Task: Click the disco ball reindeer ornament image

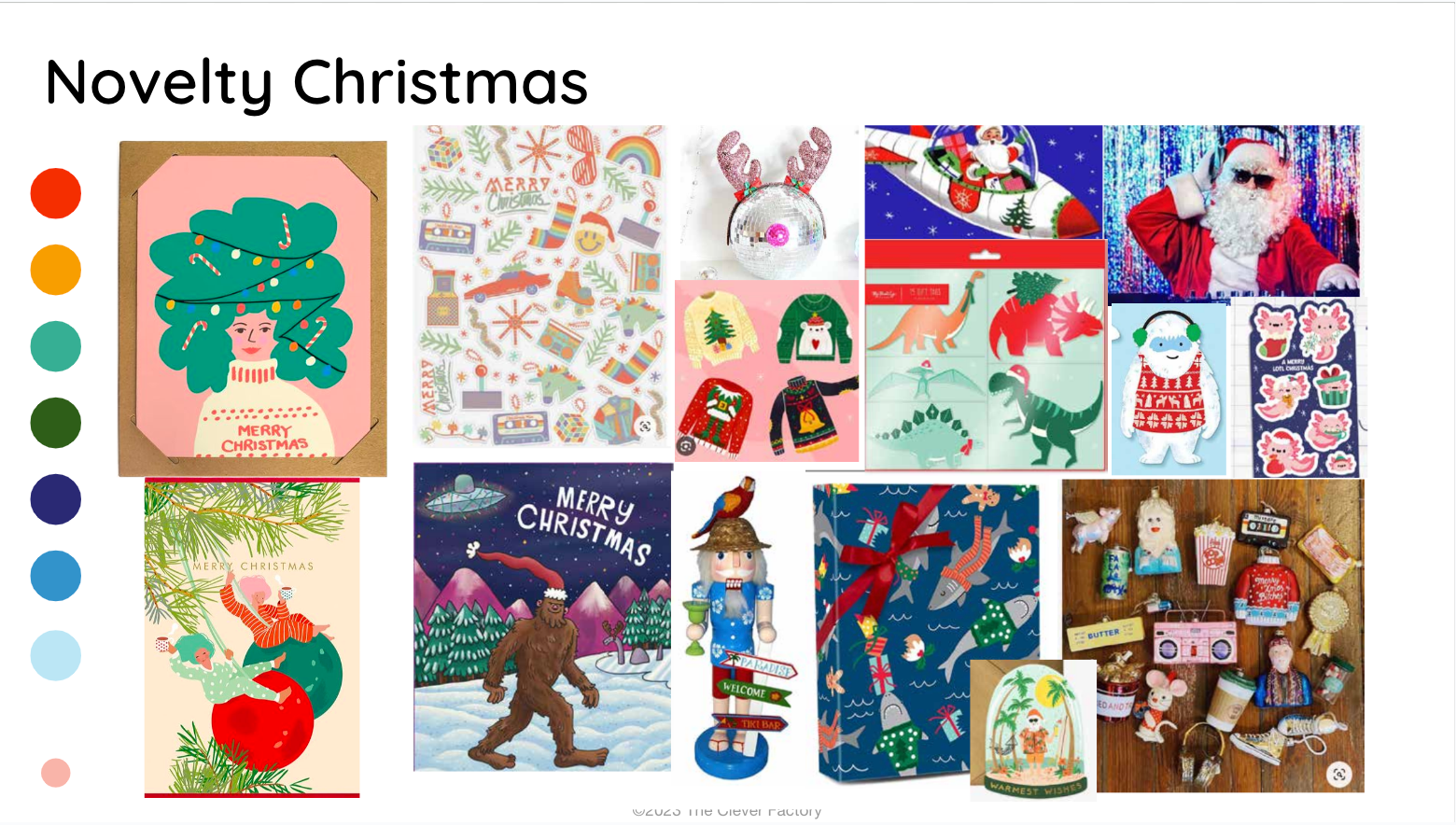Action: pos(767,203)
